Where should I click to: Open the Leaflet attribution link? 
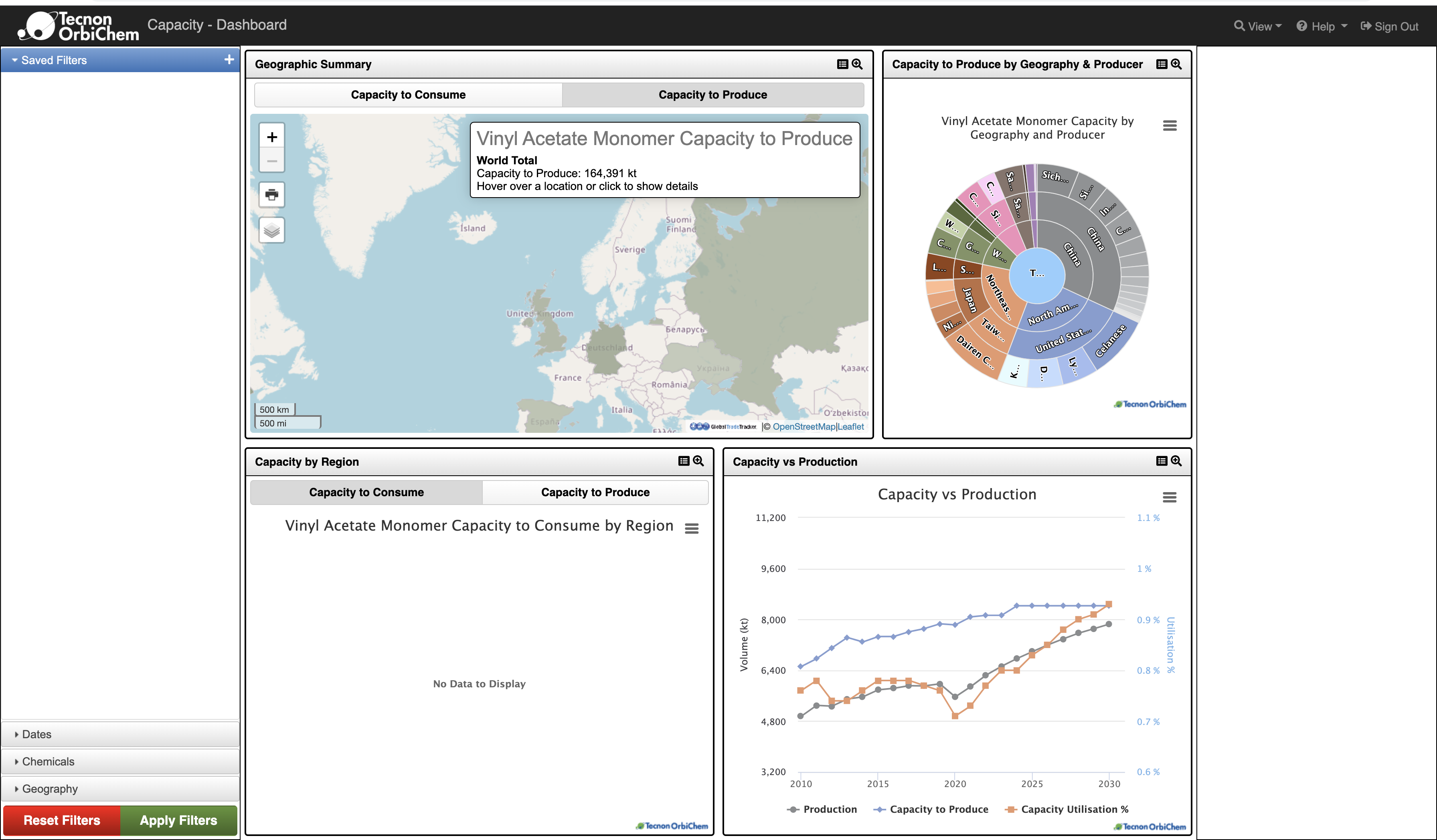tap(851, 427)
